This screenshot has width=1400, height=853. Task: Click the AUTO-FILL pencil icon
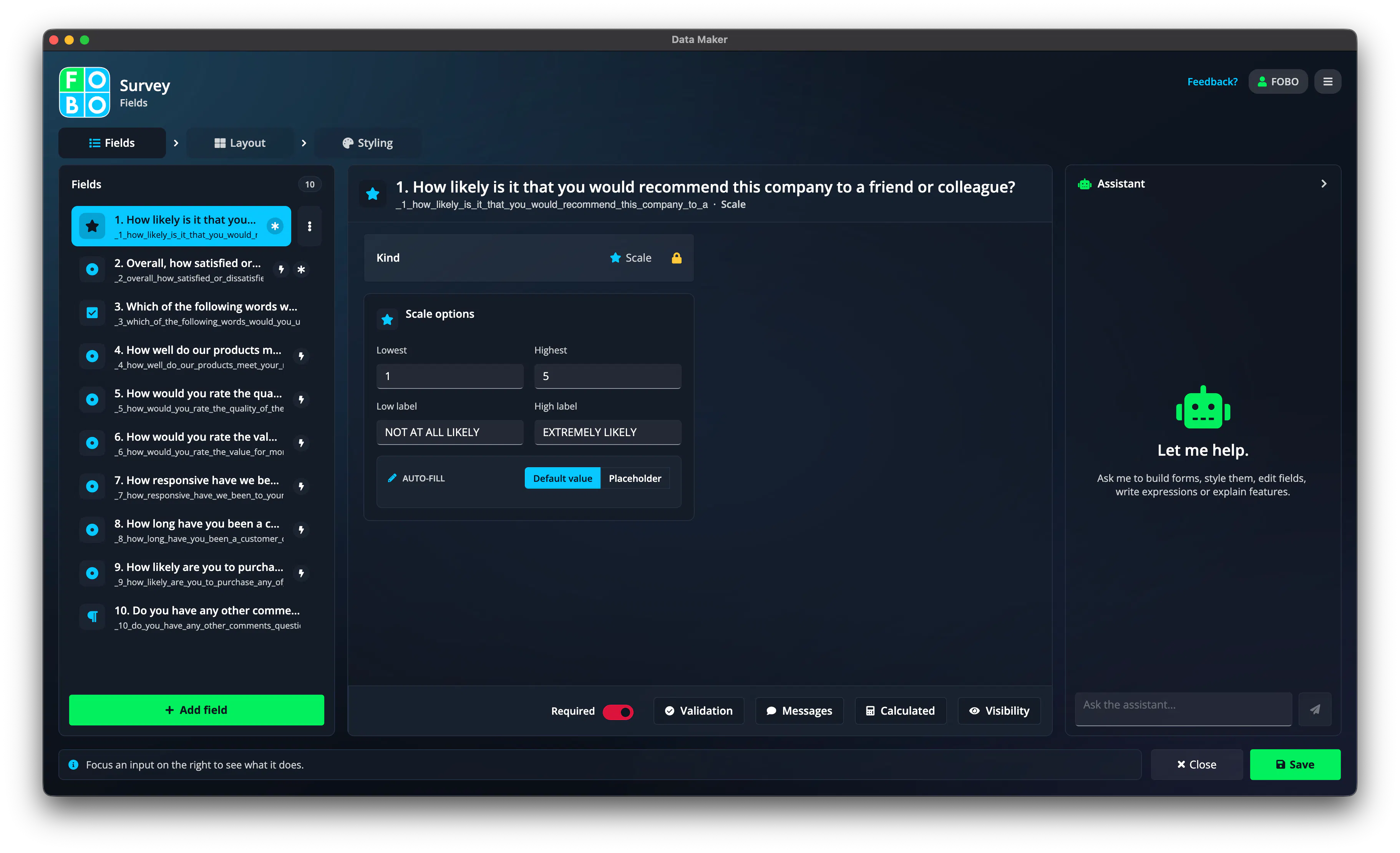[392, 478]
